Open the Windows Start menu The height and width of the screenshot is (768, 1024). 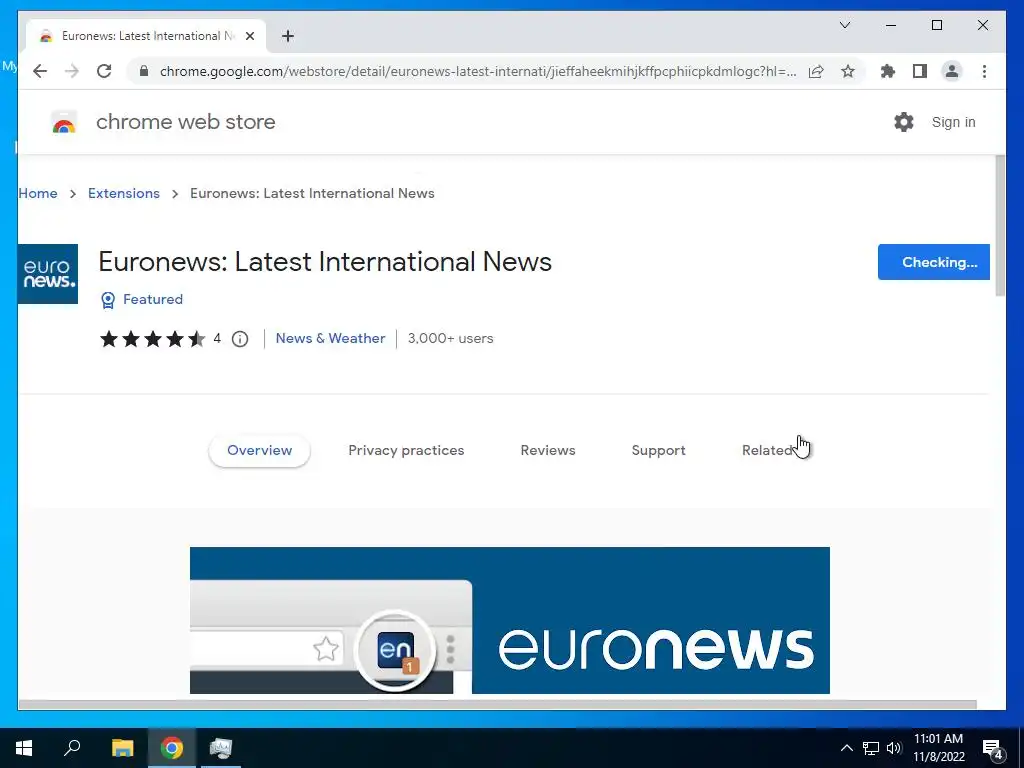pos(24,748)
